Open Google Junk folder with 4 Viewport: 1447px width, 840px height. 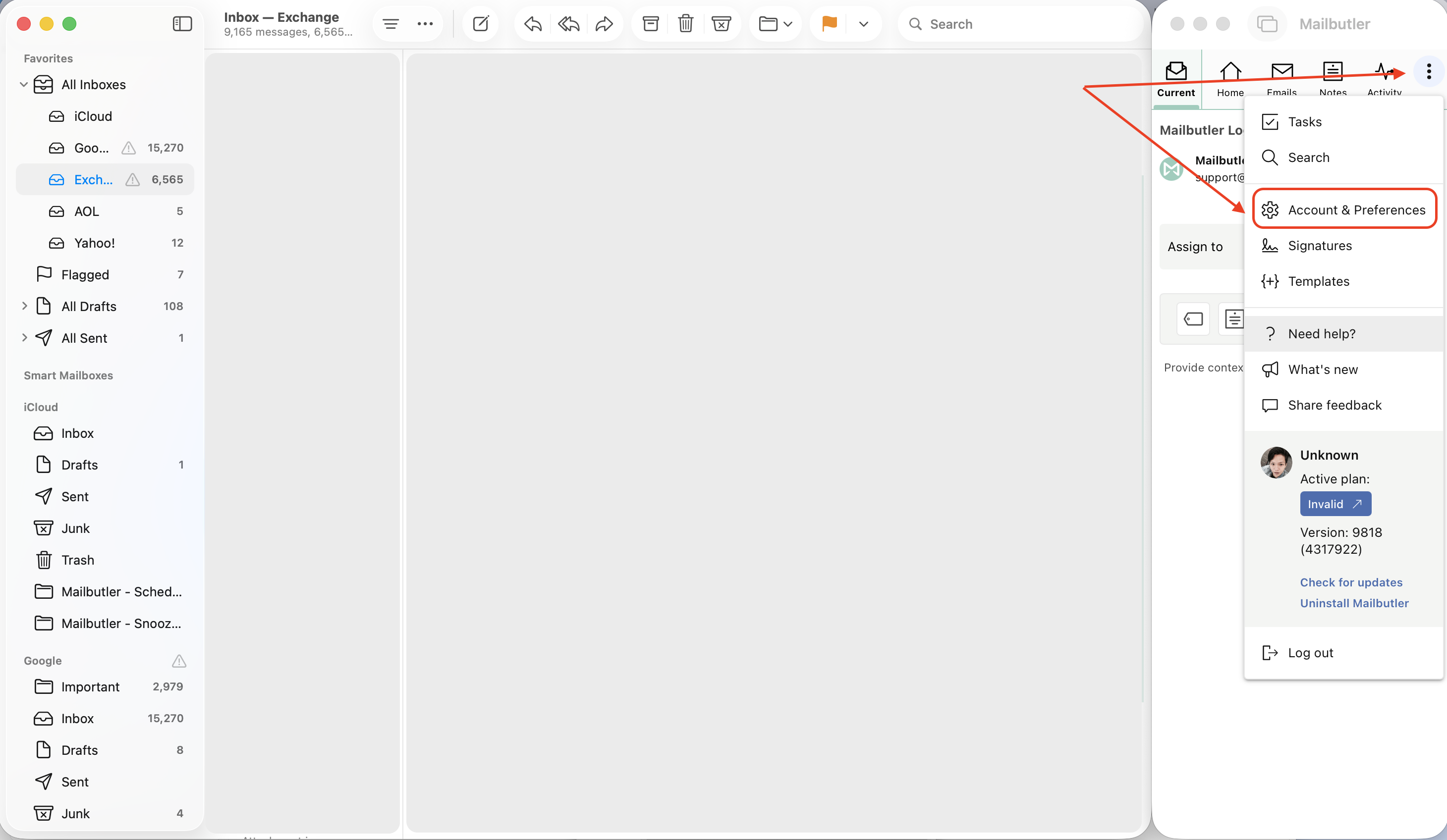[x=105, y=813]
